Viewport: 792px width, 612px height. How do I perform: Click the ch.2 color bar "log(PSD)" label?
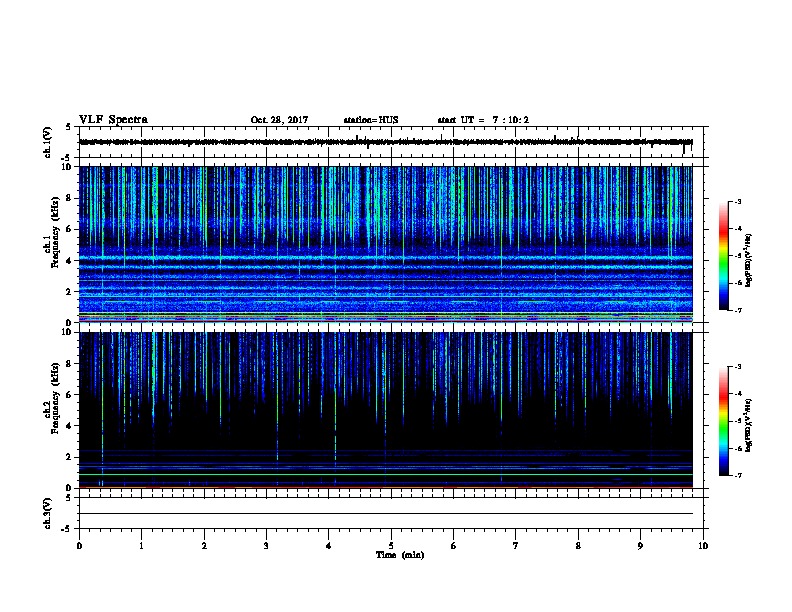749,425
